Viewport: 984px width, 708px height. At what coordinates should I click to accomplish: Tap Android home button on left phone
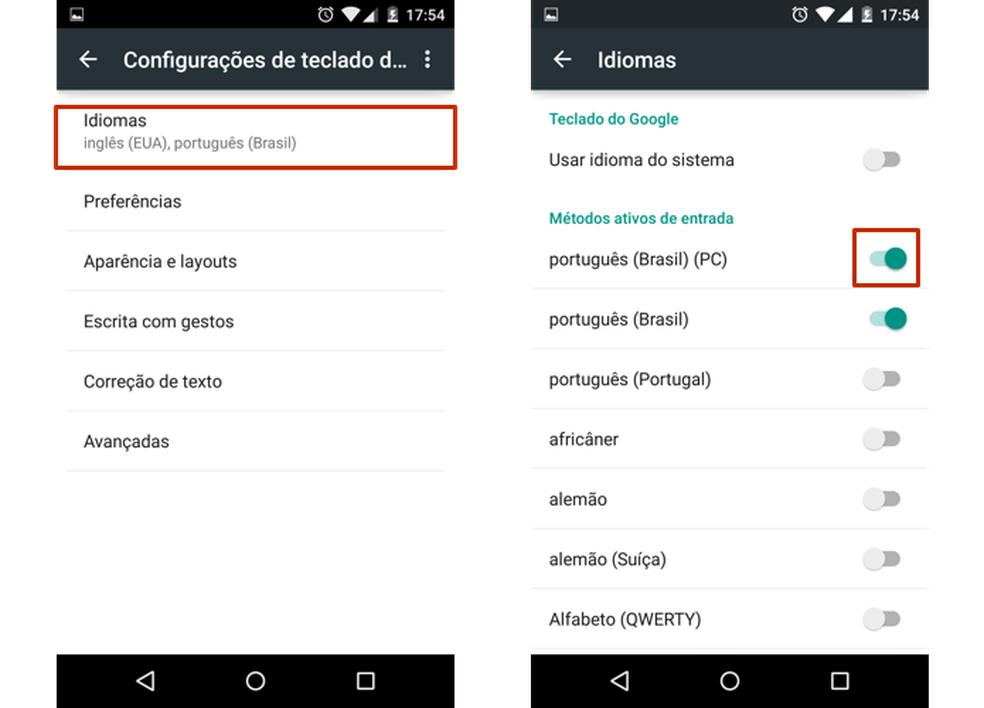coord(255,681)
